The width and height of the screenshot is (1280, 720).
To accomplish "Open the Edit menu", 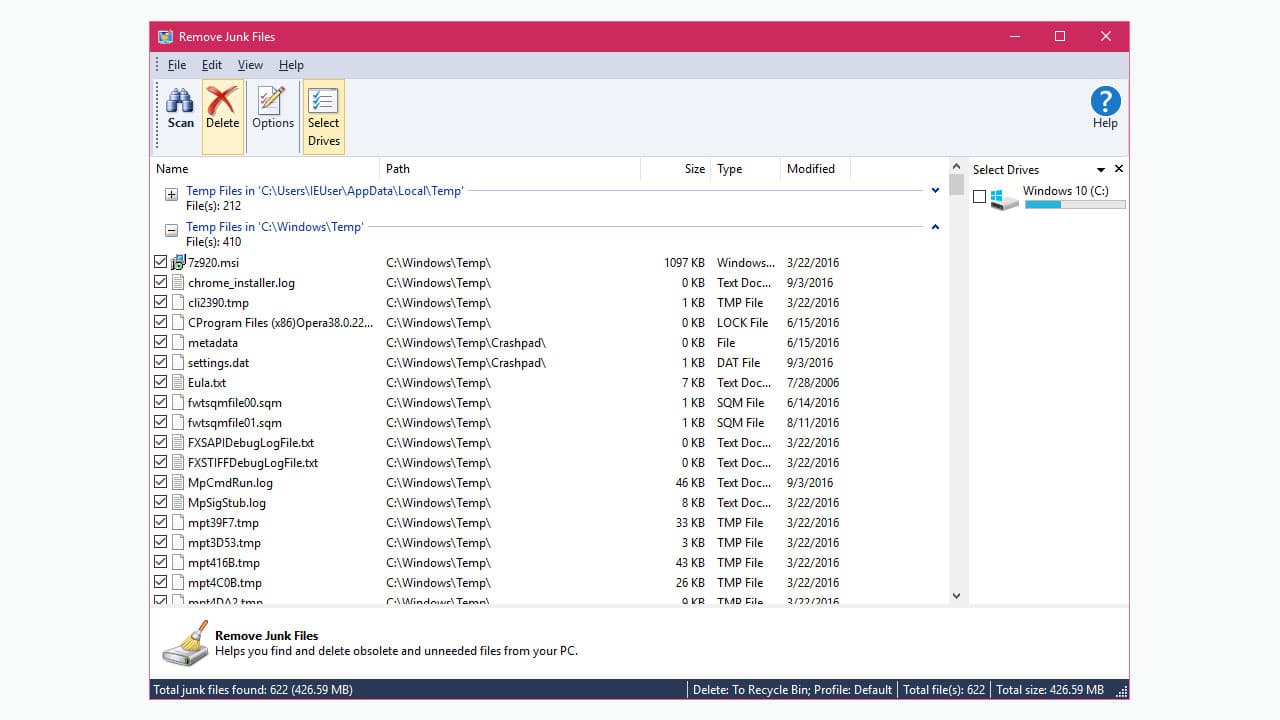I will 211,64.
